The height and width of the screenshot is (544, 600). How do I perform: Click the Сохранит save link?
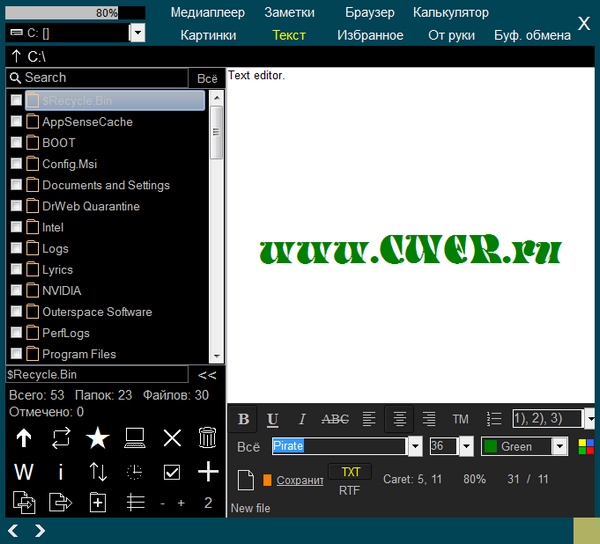300,480
